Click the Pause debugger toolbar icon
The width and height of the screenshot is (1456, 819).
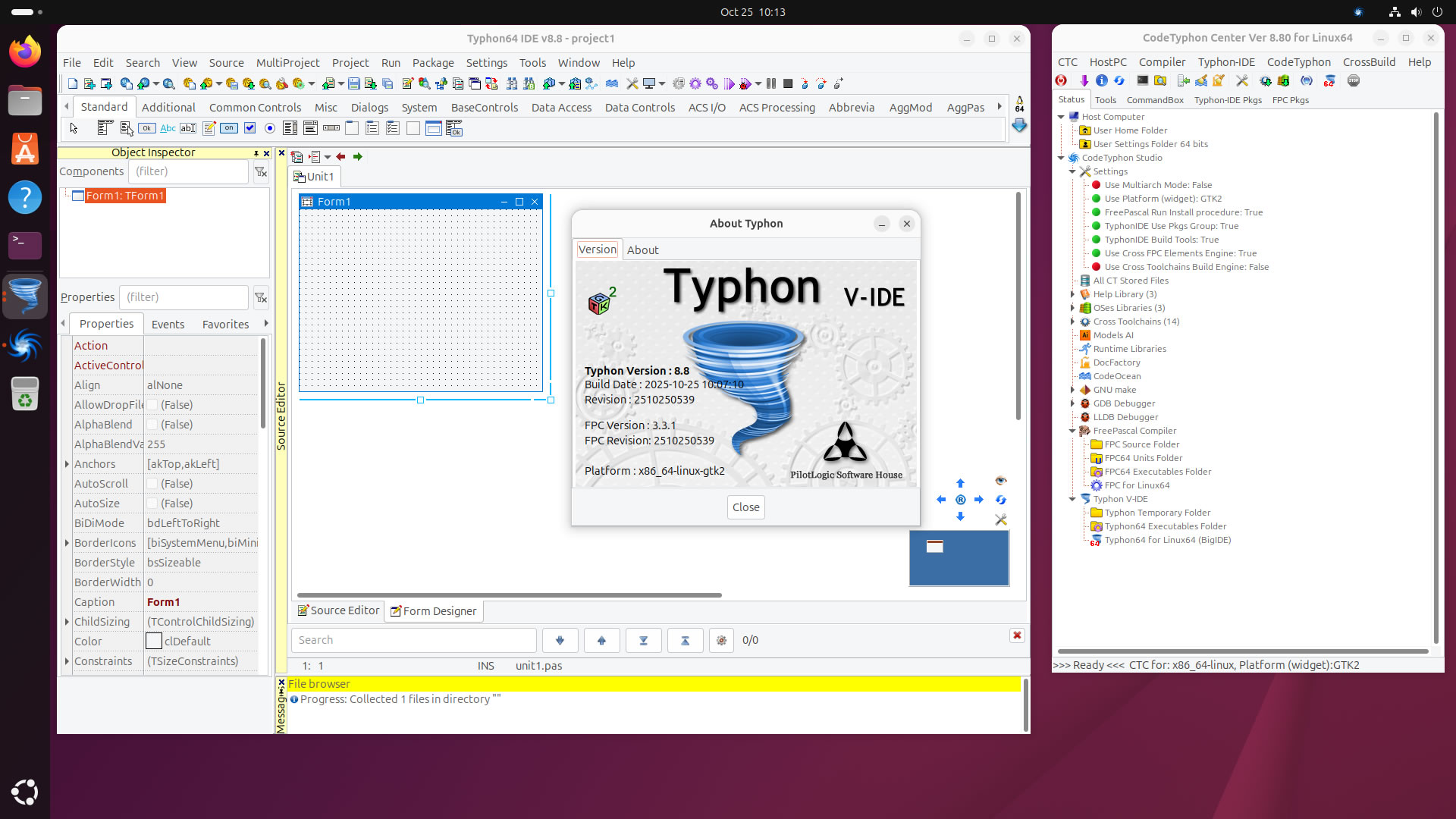point(771,83)
